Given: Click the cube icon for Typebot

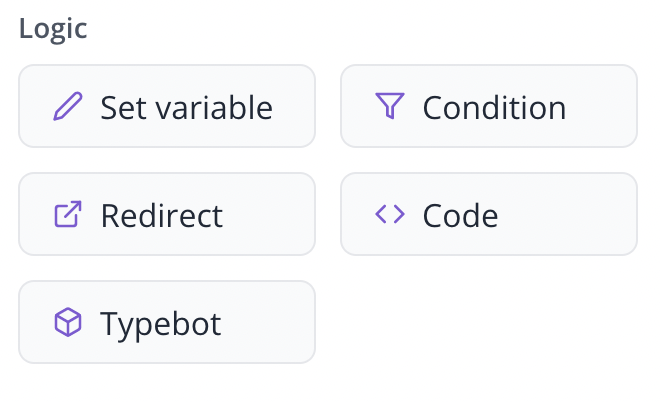Looking at the screenshot, I should 67,322.
